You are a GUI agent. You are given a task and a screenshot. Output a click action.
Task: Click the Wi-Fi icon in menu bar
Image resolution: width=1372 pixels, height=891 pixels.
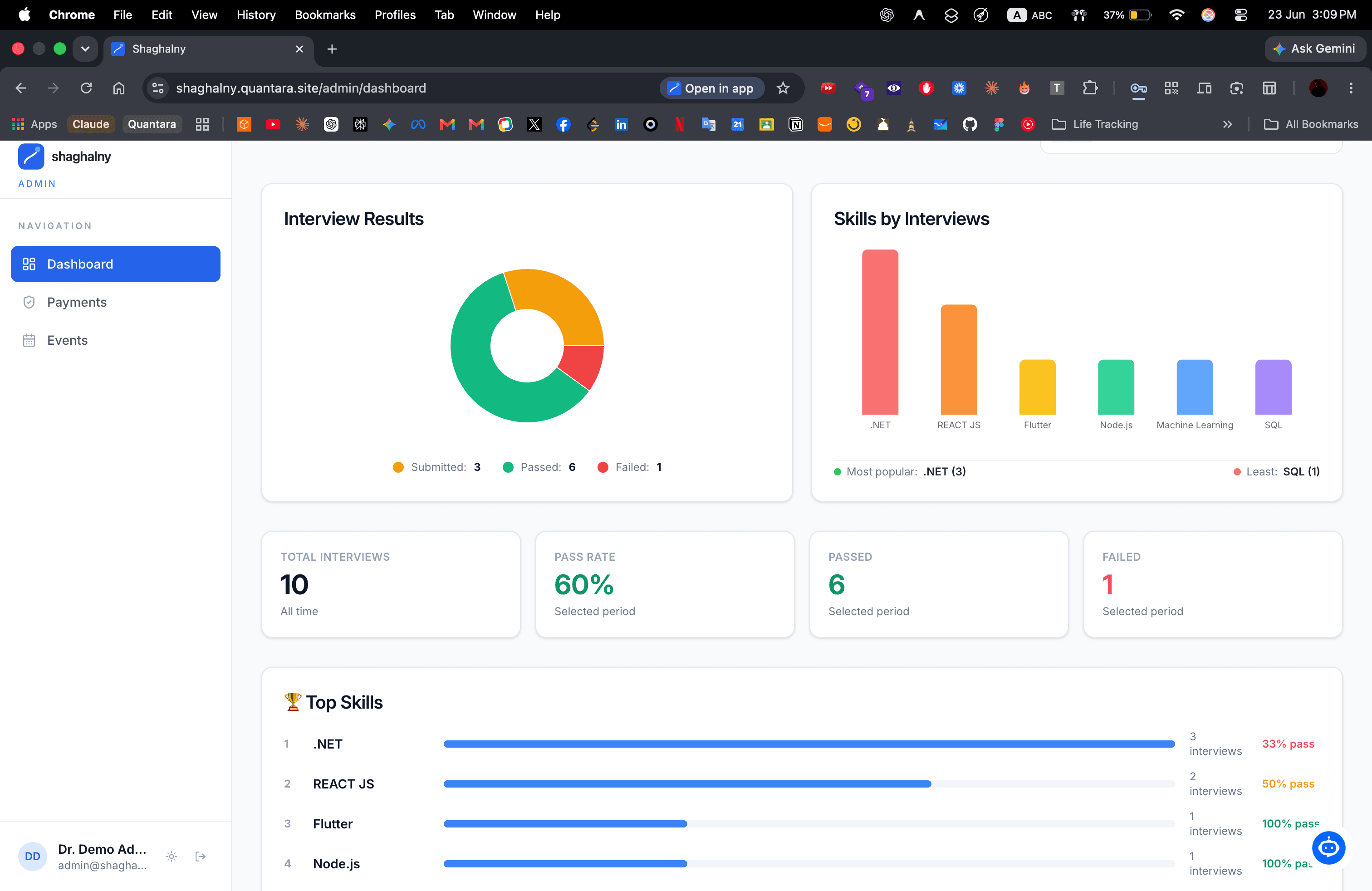(x=1176, y=15)
